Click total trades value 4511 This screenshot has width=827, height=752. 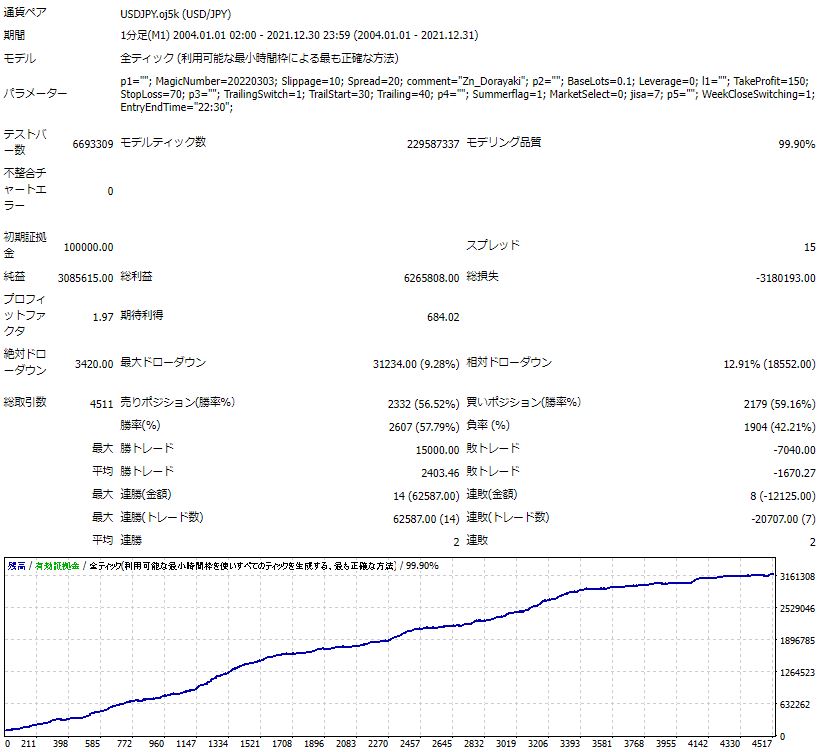(102, 404)
